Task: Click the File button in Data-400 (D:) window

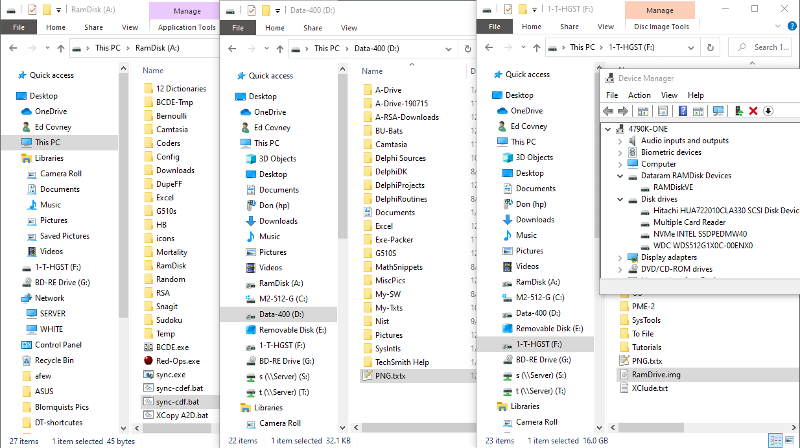Action: pos(238,28)
